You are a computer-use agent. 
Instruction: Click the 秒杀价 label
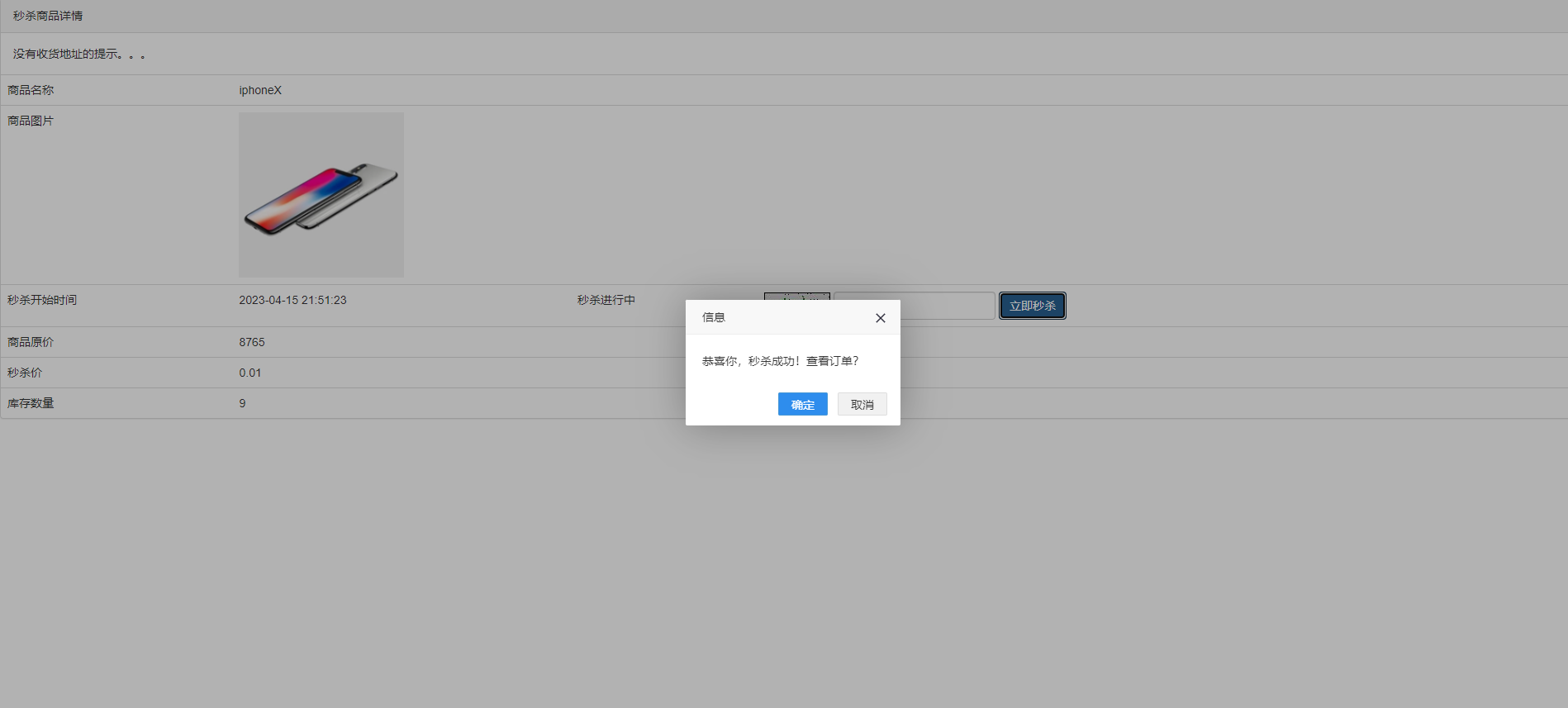25,373
